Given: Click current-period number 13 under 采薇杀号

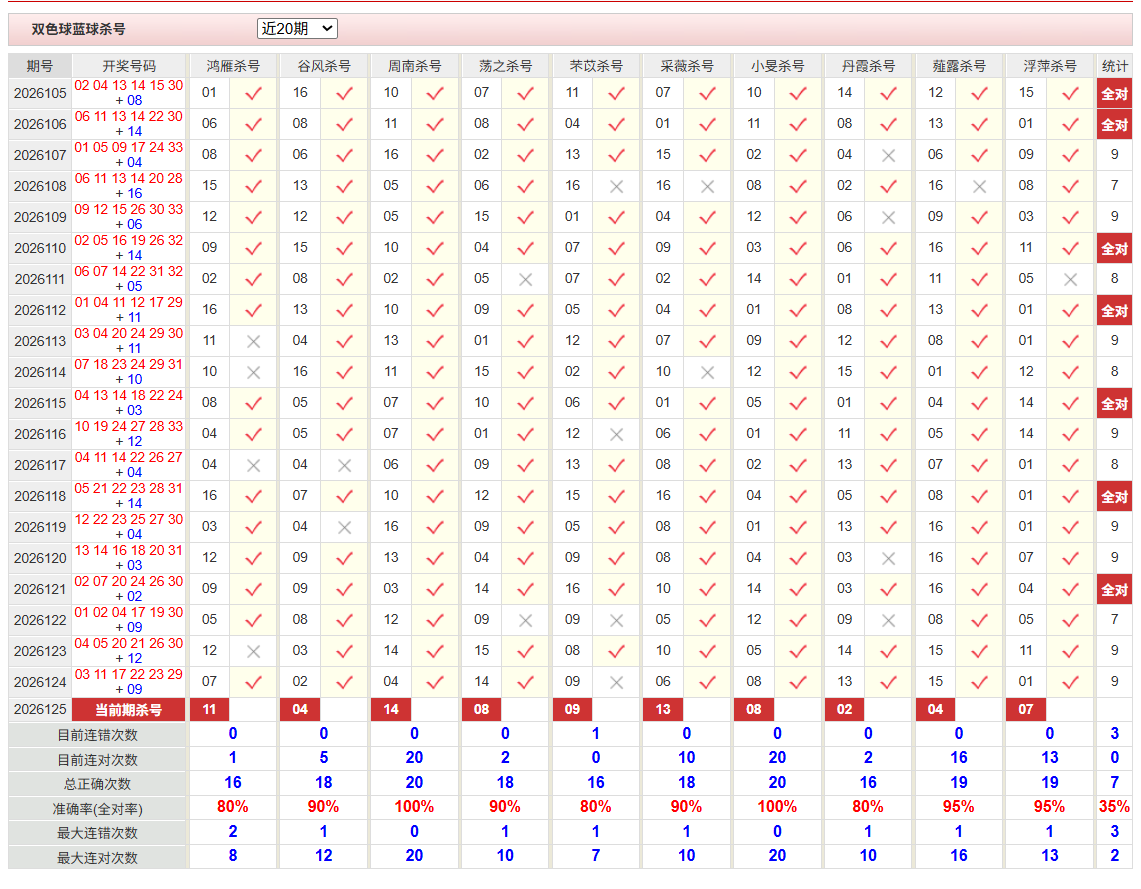Looking at the screenshot, I should 663,709.
